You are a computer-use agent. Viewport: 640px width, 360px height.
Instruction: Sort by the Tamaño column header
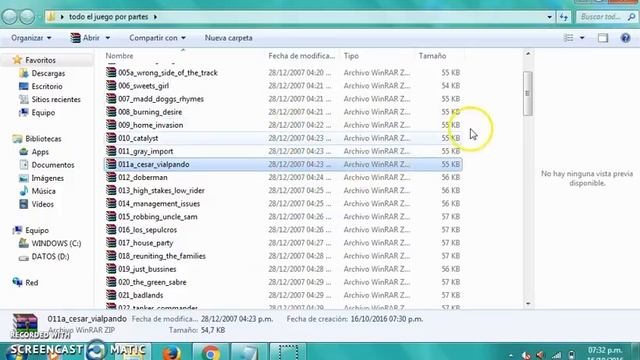coord(432,56)
